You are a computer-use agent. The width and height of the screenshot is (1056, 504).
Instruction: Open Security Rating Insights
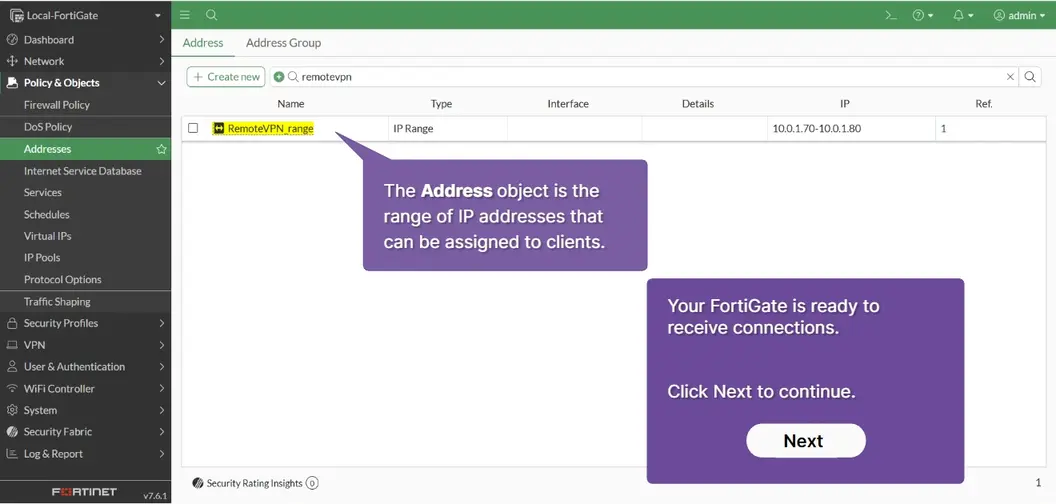tap(255, 483)
